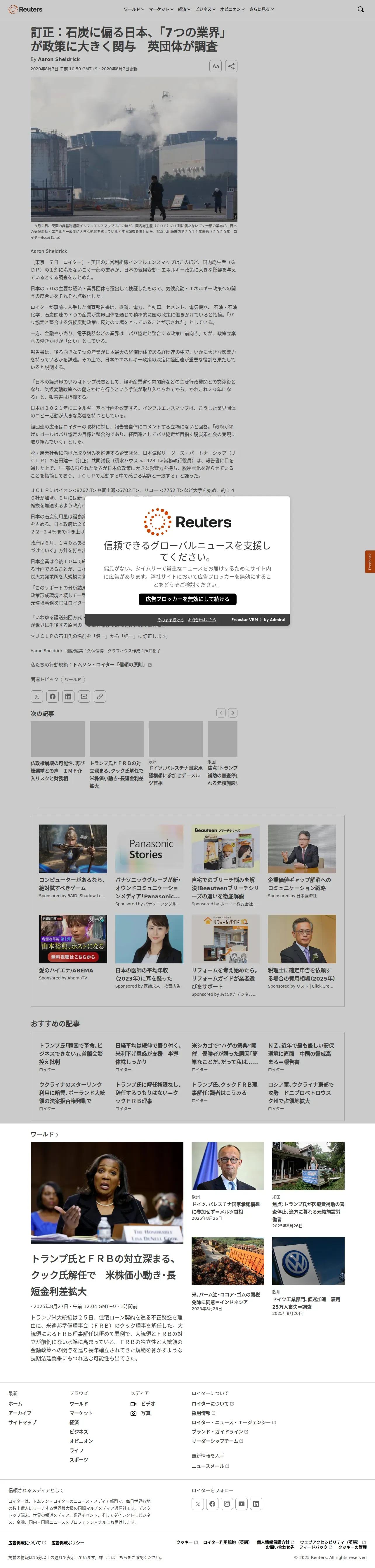Open ドイツ、パレスチナ国家承認 world article
The image size is (375, 1568).
(225, 1208)
